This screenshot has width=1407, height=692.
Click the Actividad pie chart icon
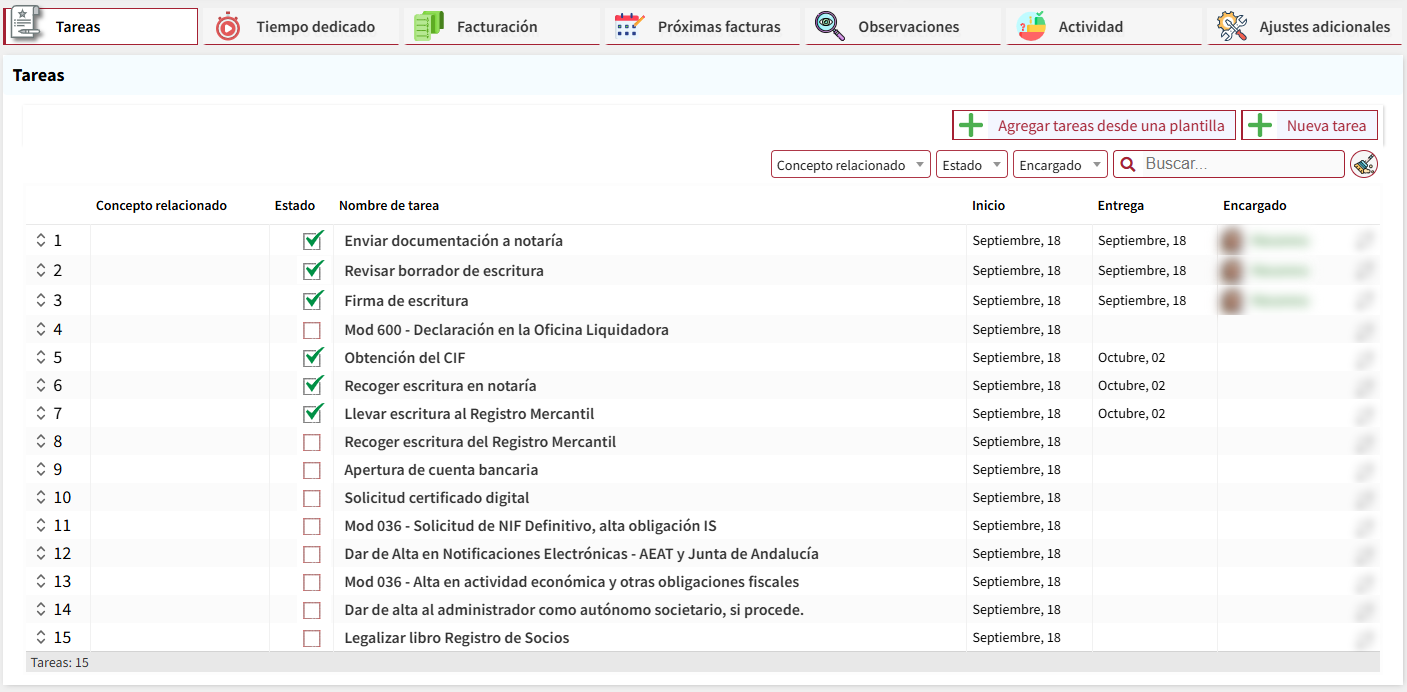(x=1030, y=27)
